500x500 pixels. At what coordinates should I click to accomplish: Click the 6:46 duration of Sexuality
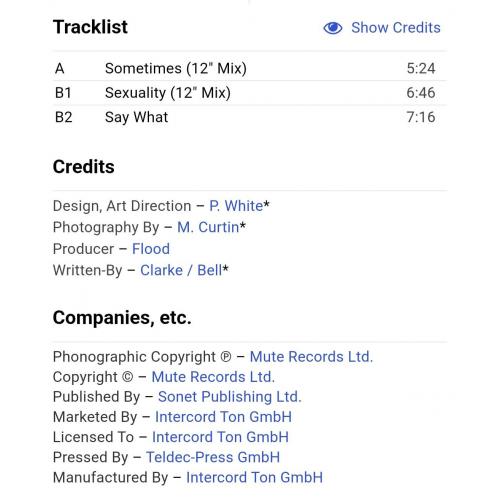(x=421, y=93)
